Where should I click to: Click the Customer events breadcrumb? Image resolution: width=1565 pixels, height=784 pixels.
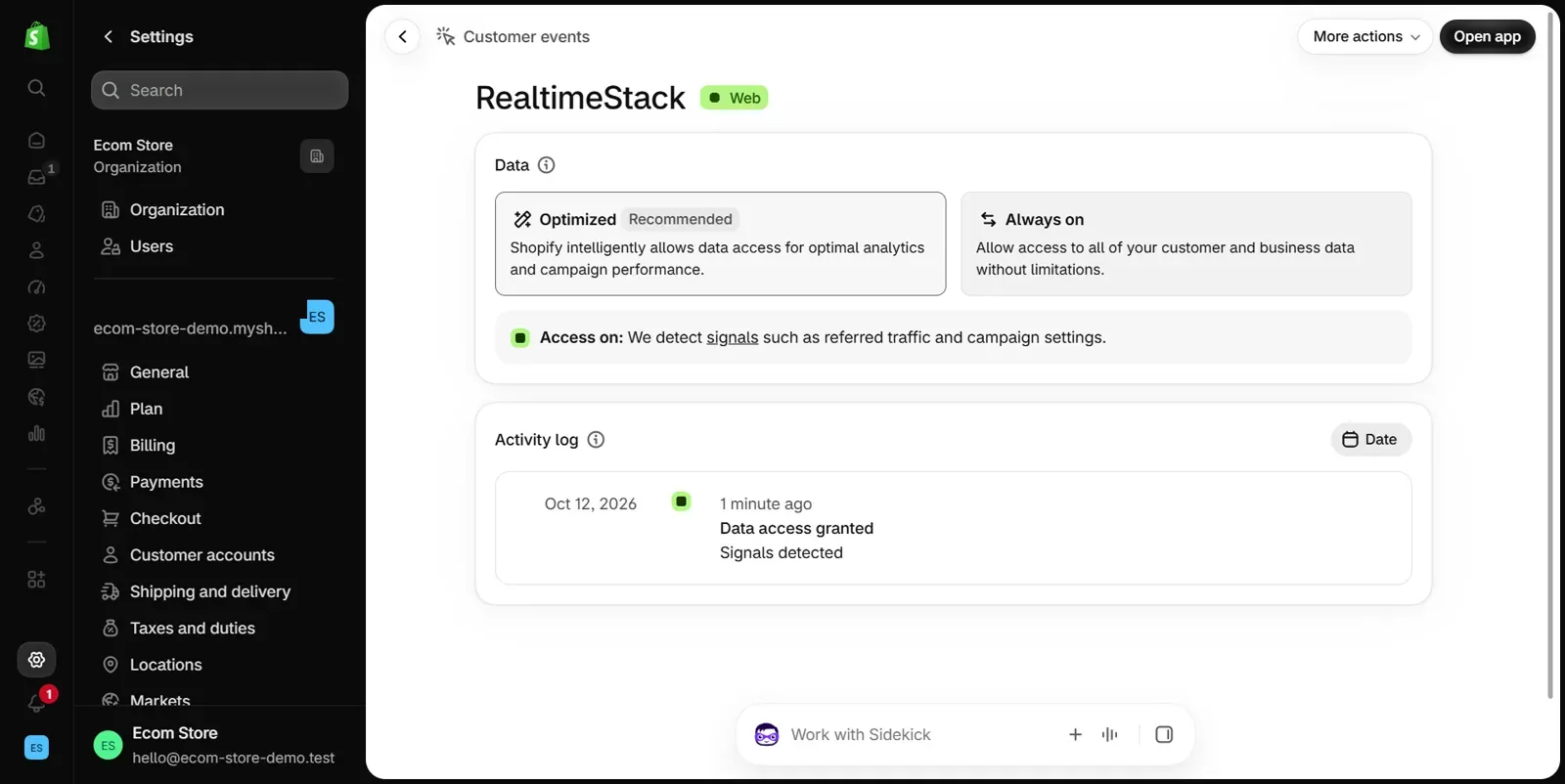tap(526, 37)
